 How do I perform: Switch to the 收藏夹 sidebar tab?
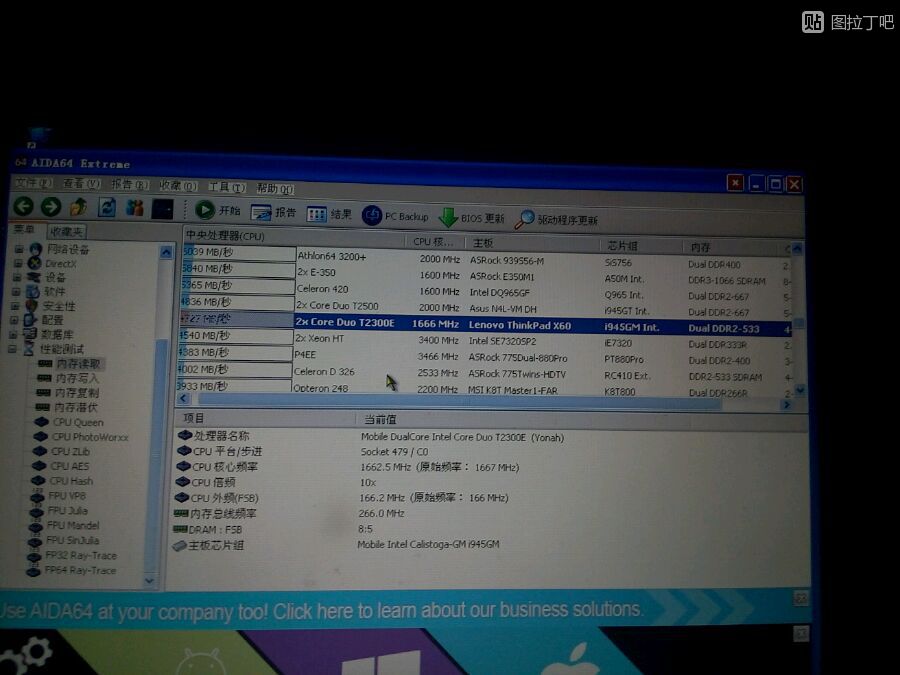click(x=67, y=231)
